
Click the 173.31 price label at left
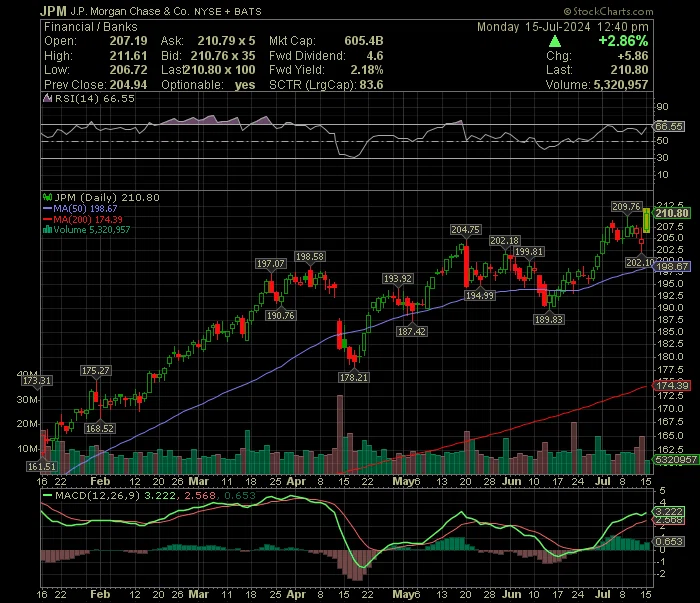pyautogui.click(x=37, y=381)
